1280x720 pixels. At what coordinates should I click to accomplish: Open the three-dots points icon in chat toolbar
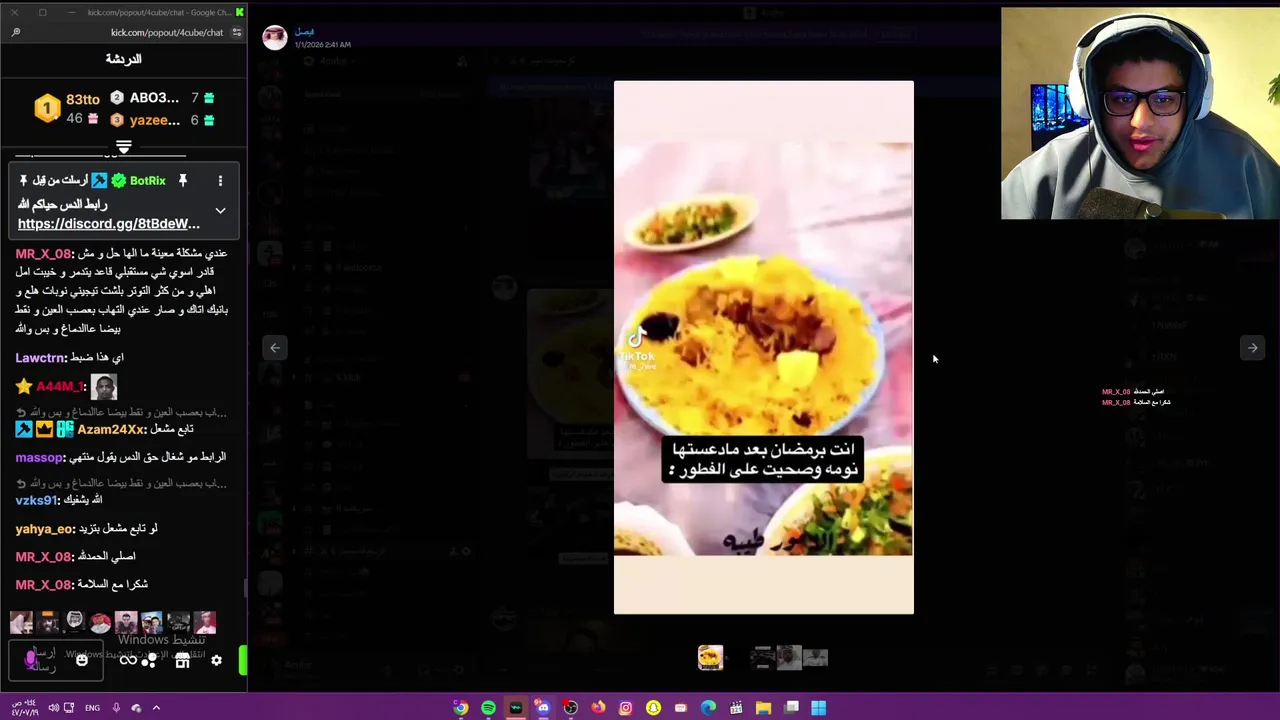[149, 660]
